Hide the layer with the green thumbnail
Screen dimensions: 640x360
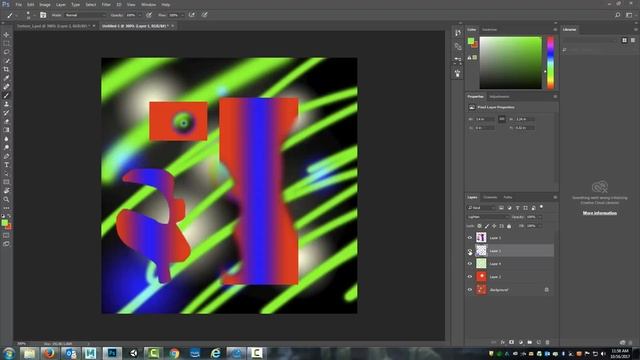[469, 264]
